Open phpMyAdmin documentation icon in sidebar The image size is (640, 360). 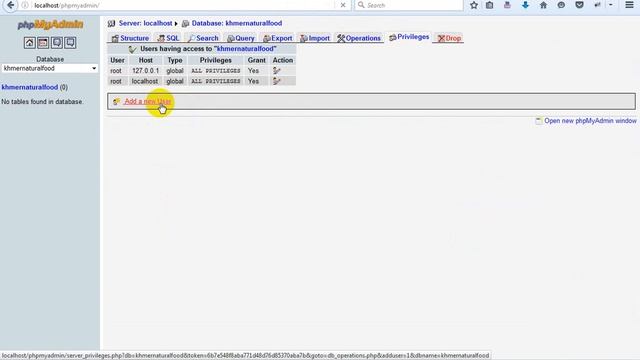tap(57, 42)
